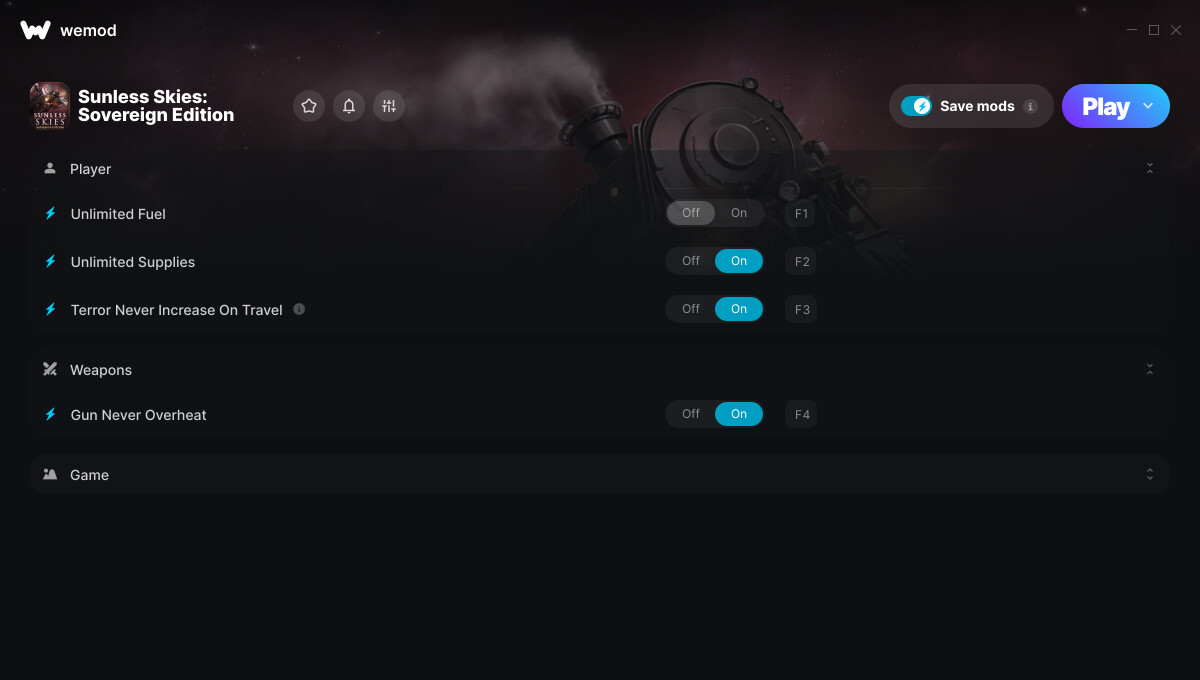Viewport: 1200px width, 680px height.
Task: Switch Unlimited Supplies to Off
Action: [691, 261]
